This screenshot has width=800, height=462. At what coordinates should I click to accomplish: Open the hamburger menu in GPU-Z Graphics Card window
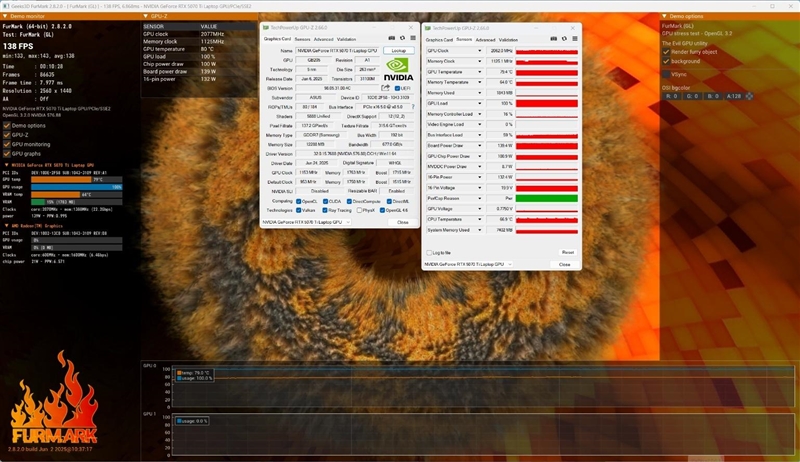[x=413, y=38]
